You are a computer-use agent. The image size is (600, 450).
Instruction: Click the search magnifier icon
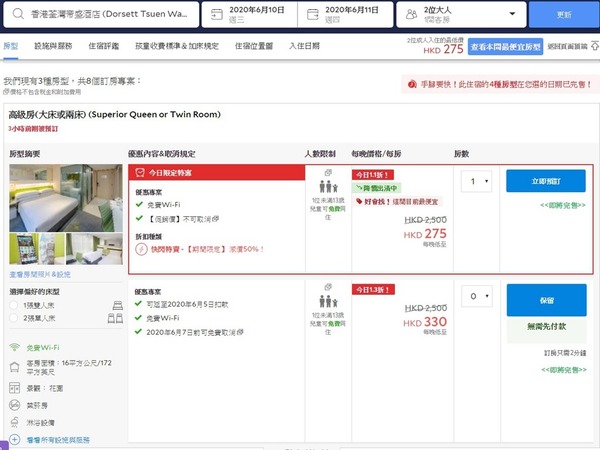pos(18,14)
